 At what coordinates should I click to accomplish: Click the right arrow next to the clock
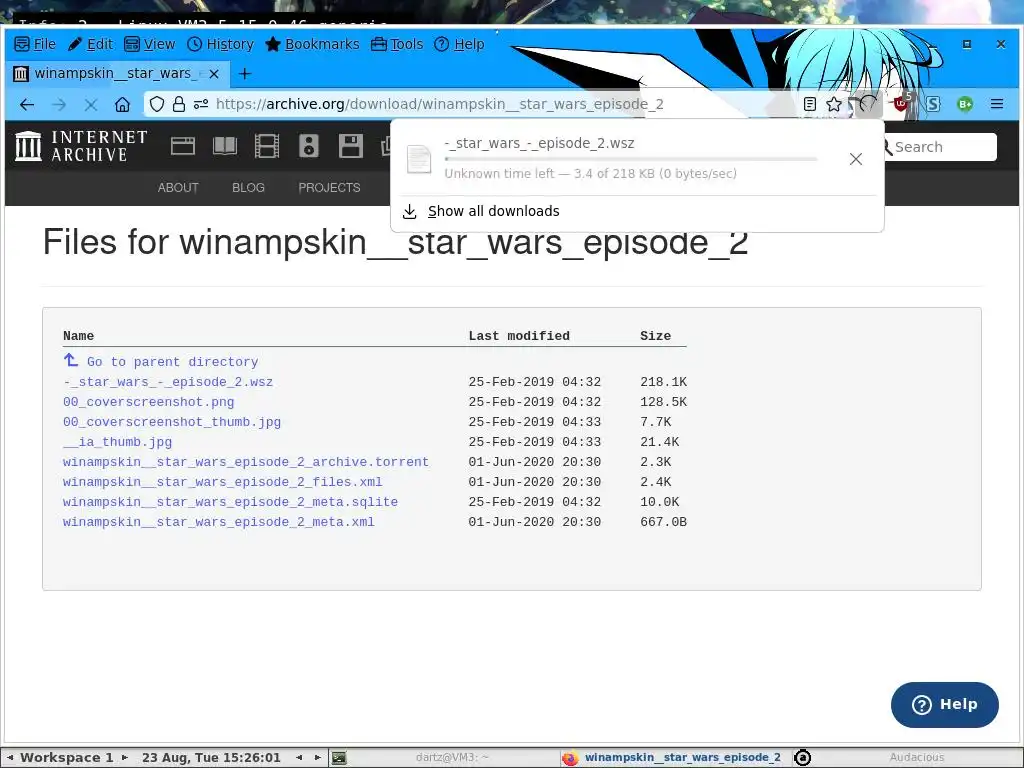318,758
